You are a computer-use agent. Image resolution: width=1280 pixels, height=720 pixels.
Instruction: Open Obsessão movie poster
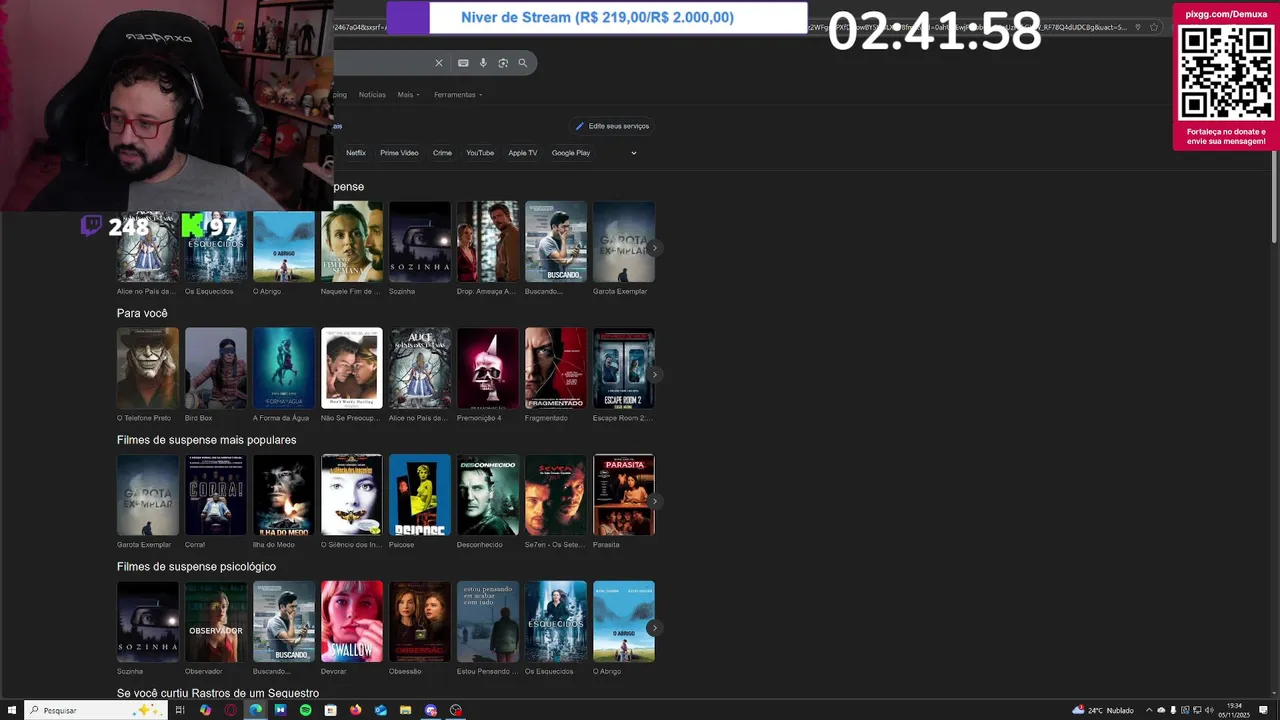420,622
